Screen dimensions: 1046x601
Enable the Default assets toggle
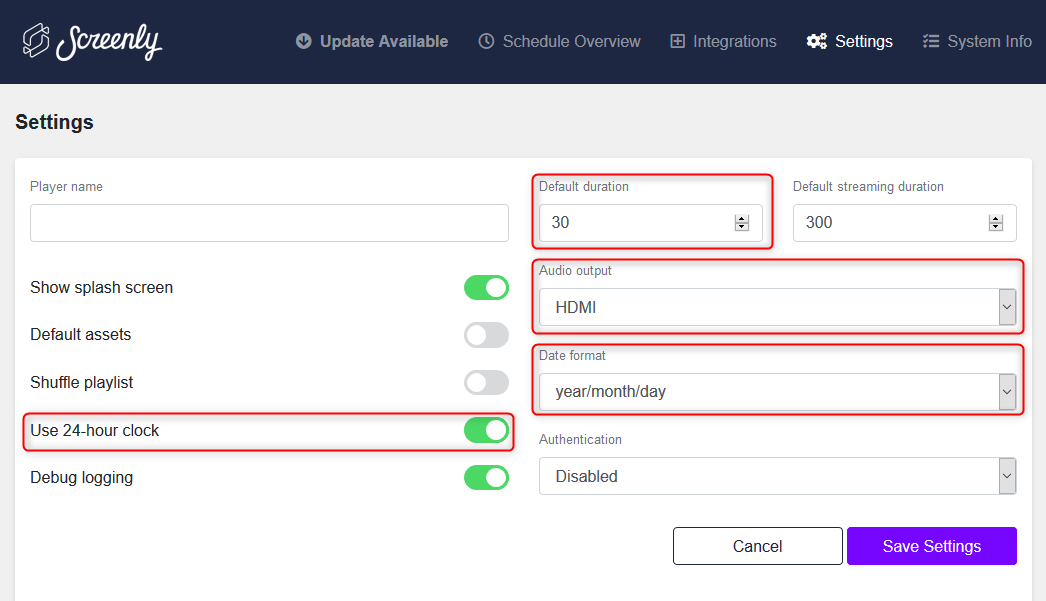486,335
